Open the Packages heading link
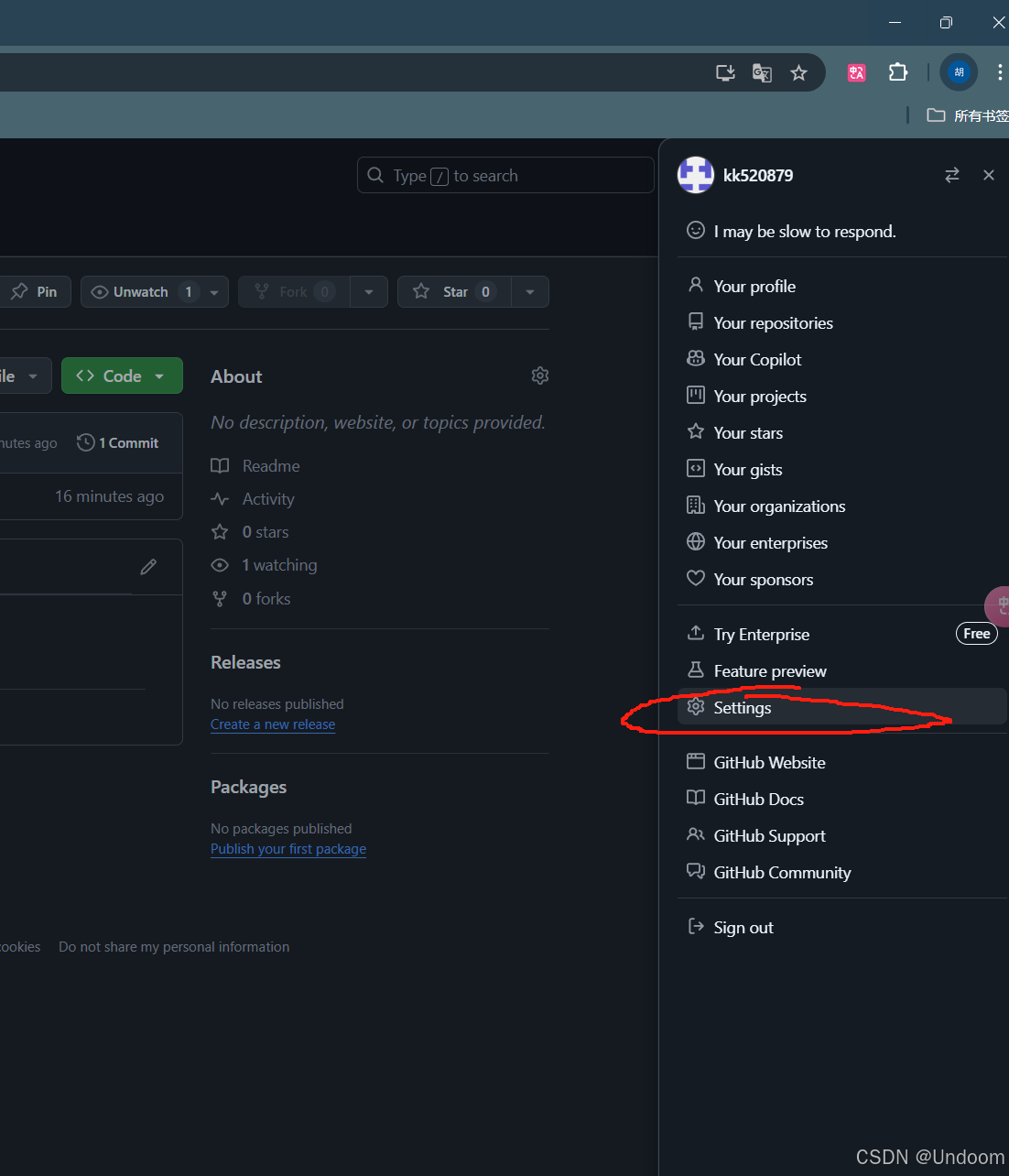The height and width of the screenshot is (1176, 1009). (248, 787)
